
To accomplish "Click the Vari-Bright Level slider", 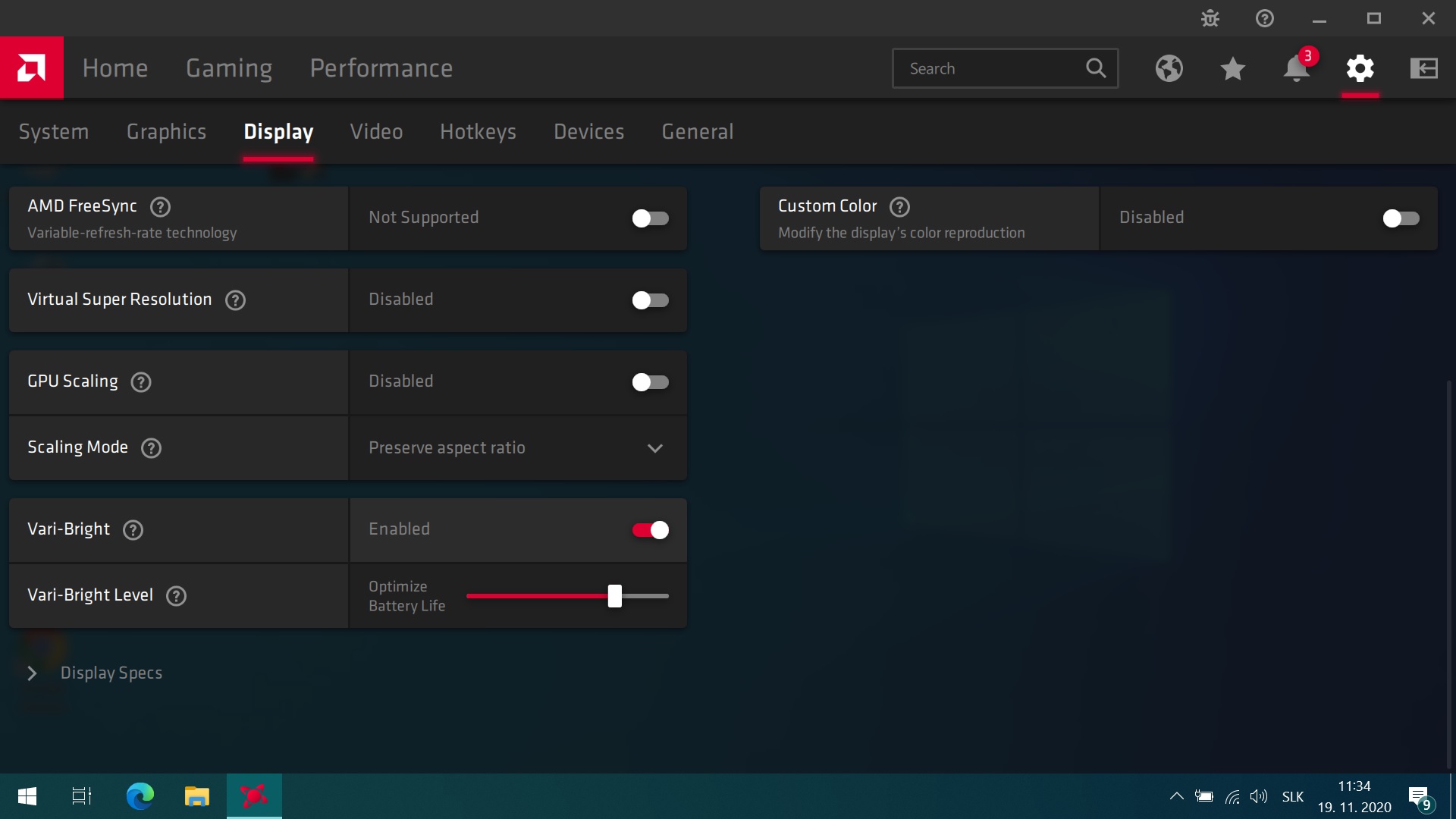I will tap(614, 596).
